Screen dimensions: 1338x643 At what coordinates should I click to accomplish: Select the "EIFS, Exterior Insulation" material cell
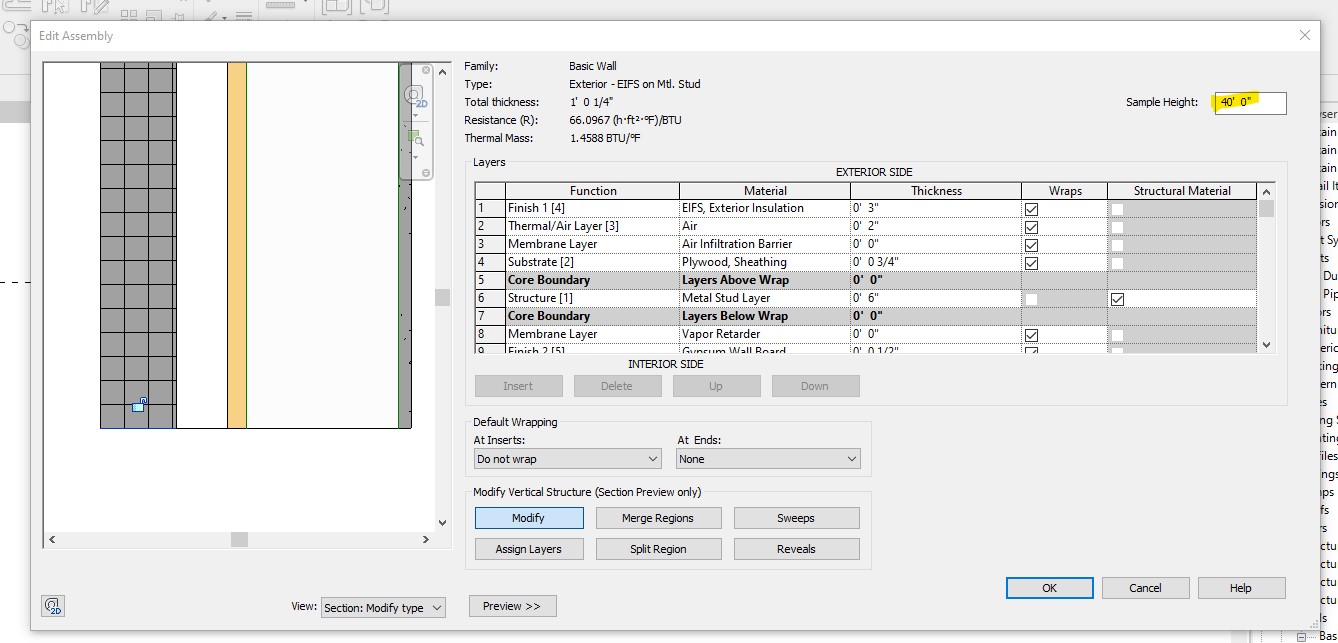point(765,208)
